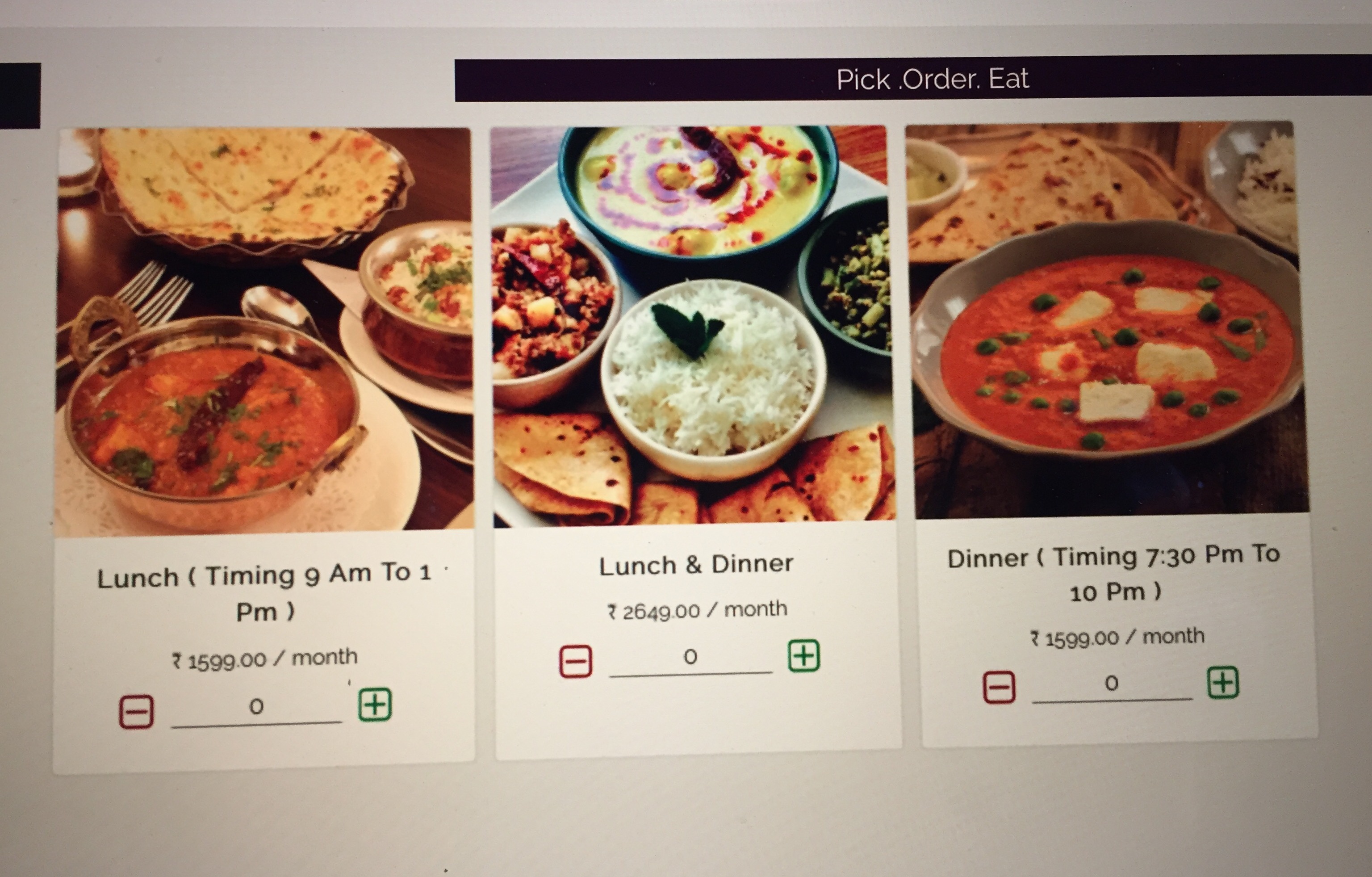
Task: Increase Lunch plan quantity with plus icon
Action: click(375, 705)
